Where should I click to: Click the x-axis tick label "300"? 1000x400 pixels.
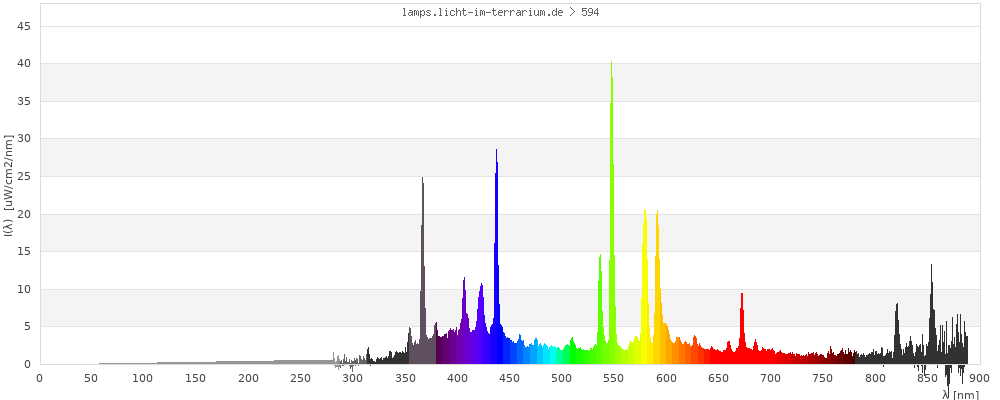(353, 379)
